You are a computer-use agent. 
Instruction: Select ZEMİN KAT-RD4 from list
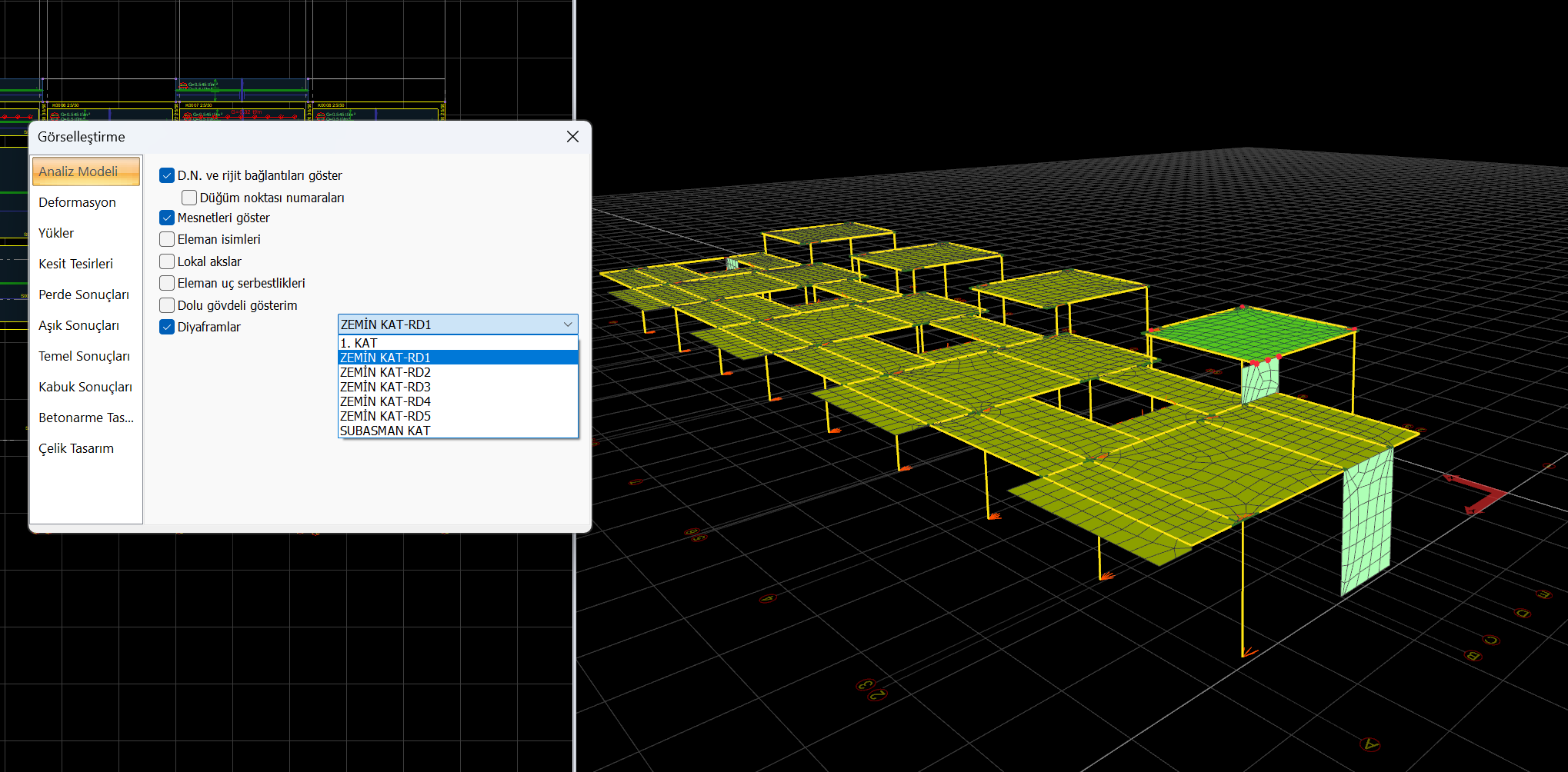(458, 401)
